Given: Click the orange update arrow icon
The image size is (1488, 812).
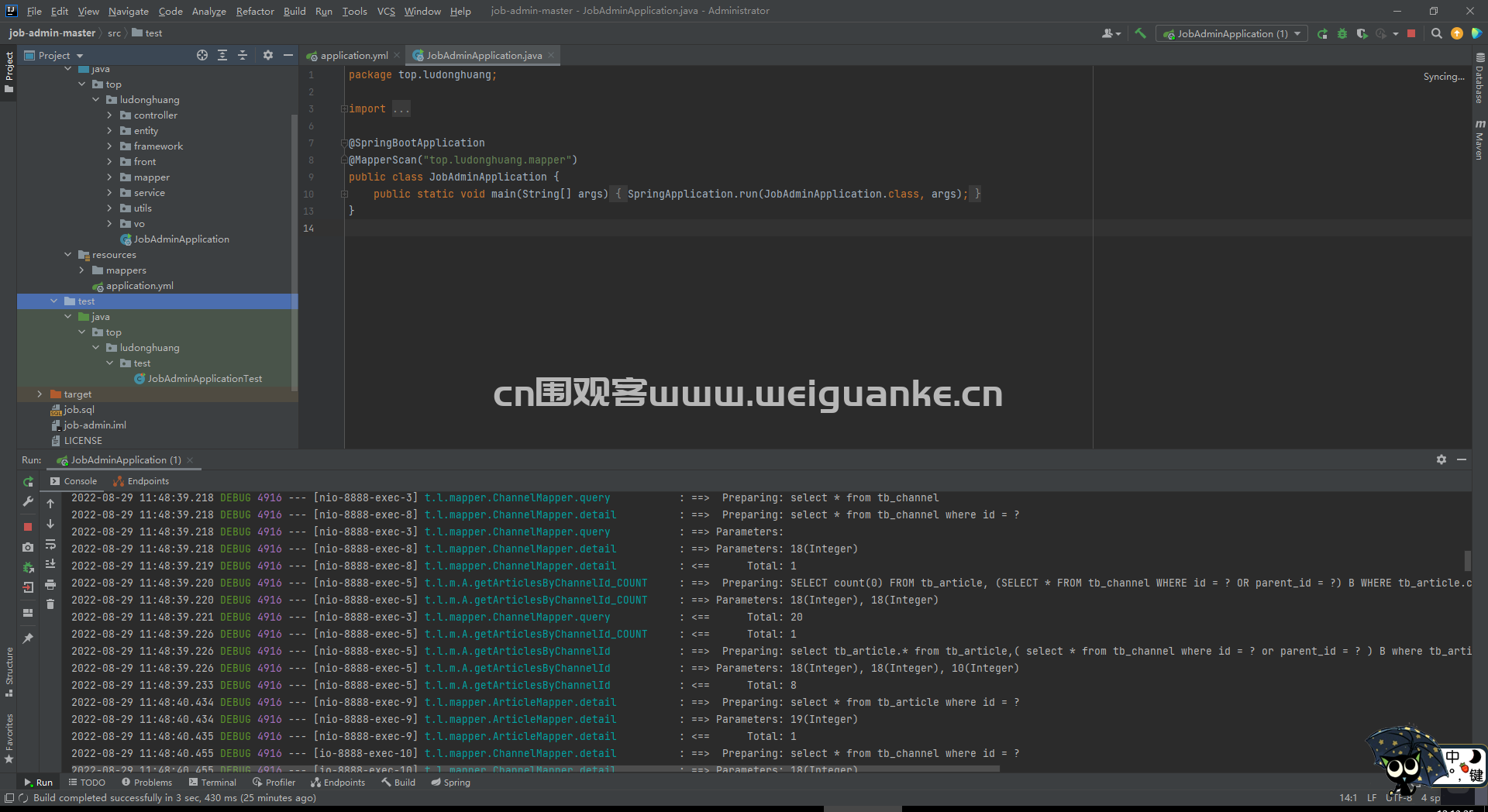Looking at the screenshot, I should tap(1457, 33).
